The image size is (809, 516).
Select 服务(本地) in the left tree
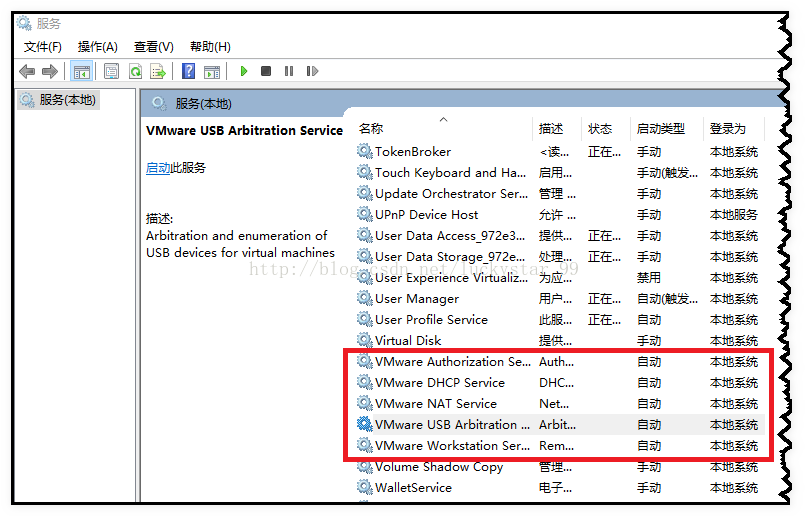[x=67, y=100]
